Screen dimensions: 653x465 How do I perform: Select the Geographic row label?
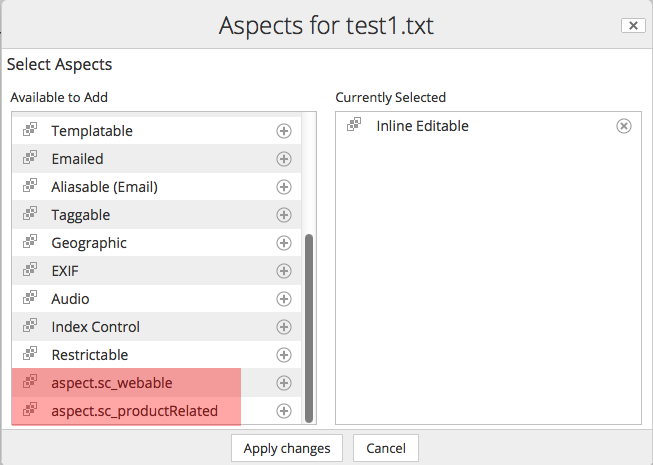(x=89, y=243)
